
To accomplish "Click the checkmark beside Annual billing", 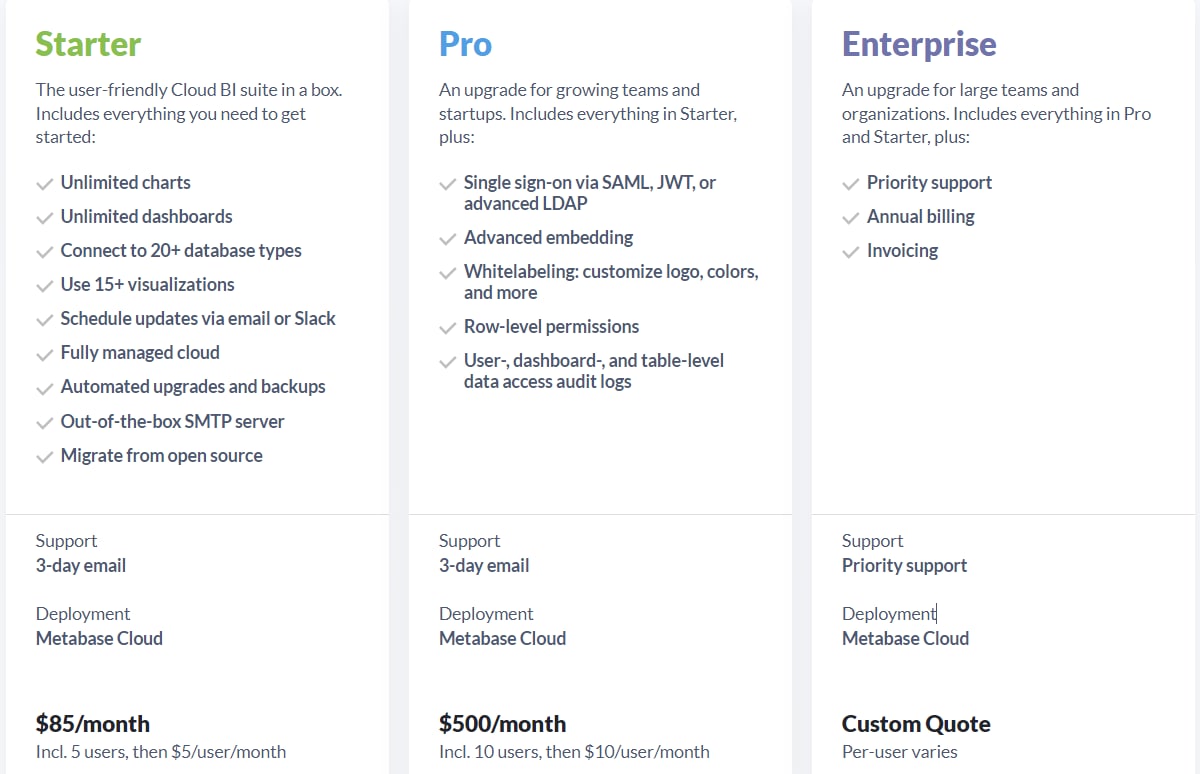I will [x=850, y=218].
